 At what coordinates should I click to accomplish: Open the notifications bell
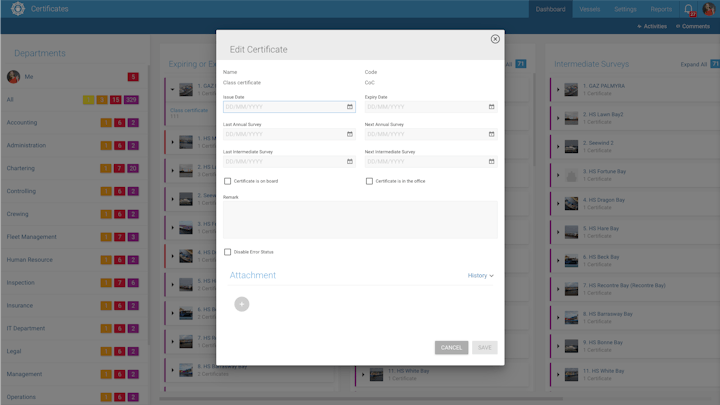pyautogui.click(x=688, y=9)
